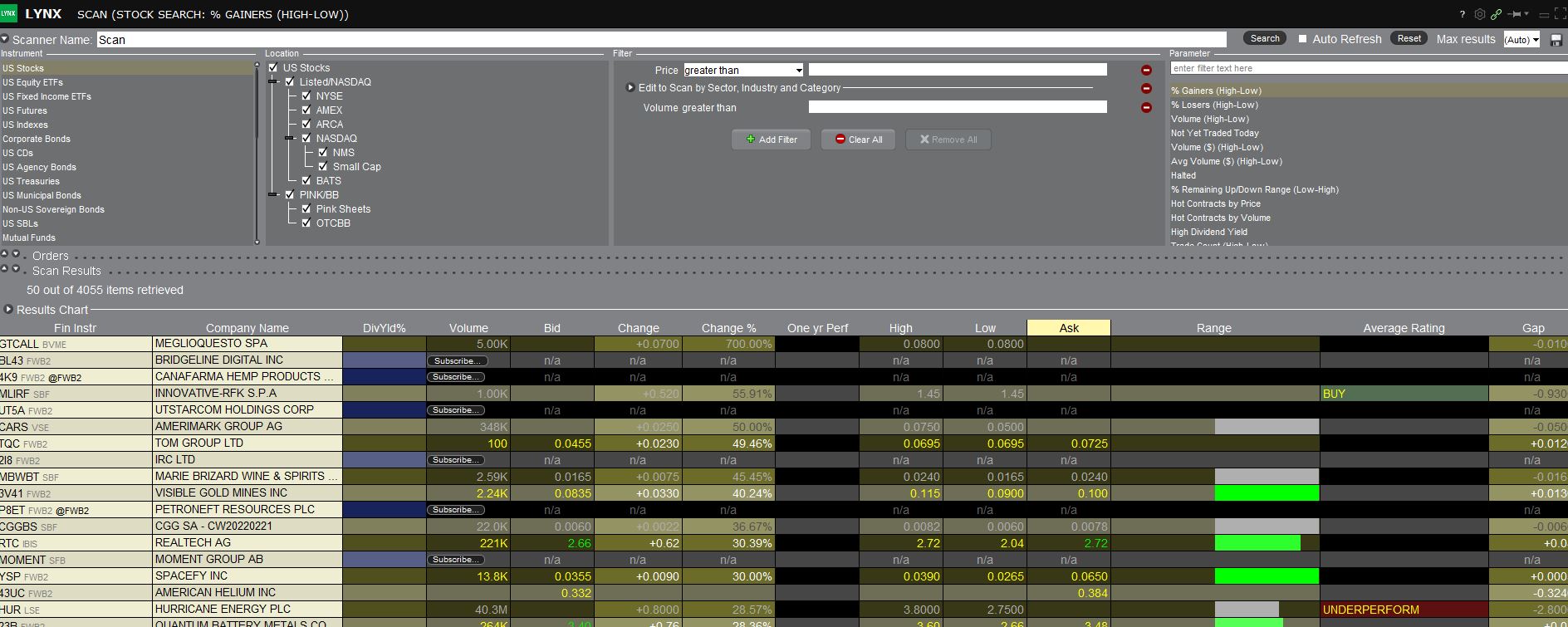Click the gray Range bar for AMERIMARK GROUP AG
1568x627 pixels.
pos(1266,427)
